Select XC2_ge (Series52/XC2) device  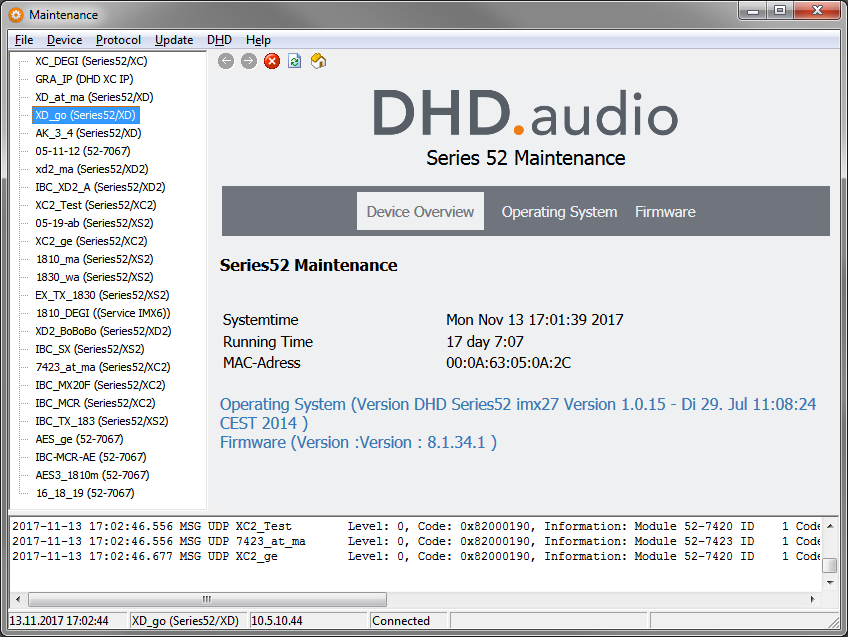click(91, 241)
